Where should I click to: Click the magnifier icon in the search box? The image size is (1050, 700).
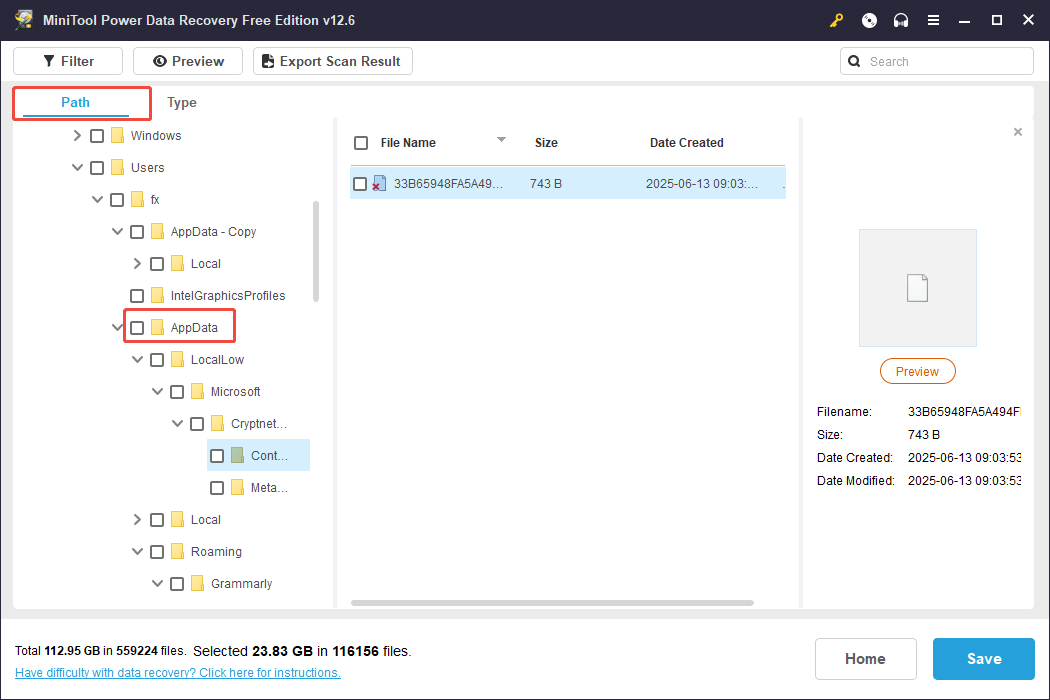854,61
